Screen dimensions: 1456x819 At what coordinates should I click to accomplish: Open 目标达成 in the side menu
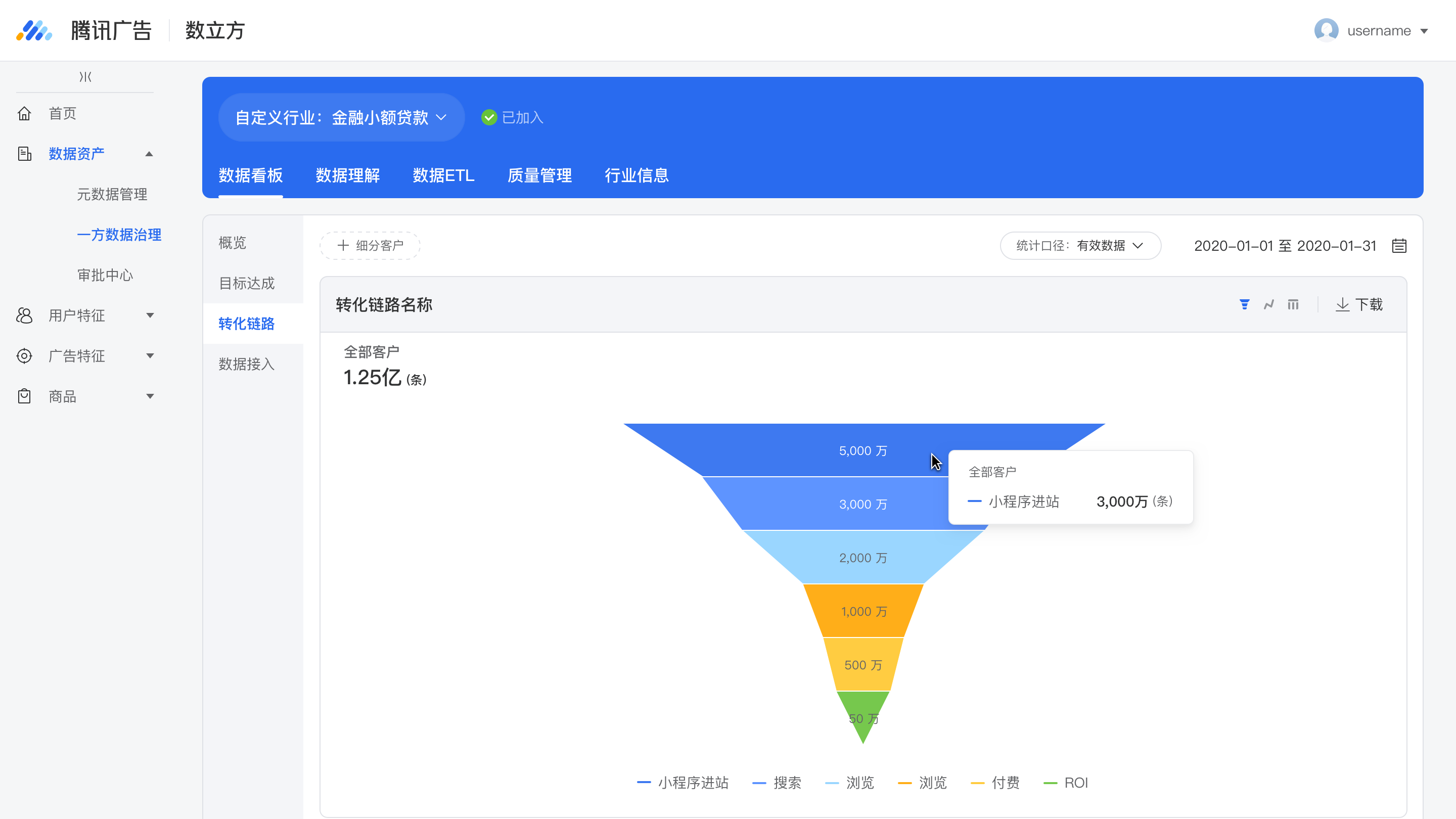(x=253, y=283)
